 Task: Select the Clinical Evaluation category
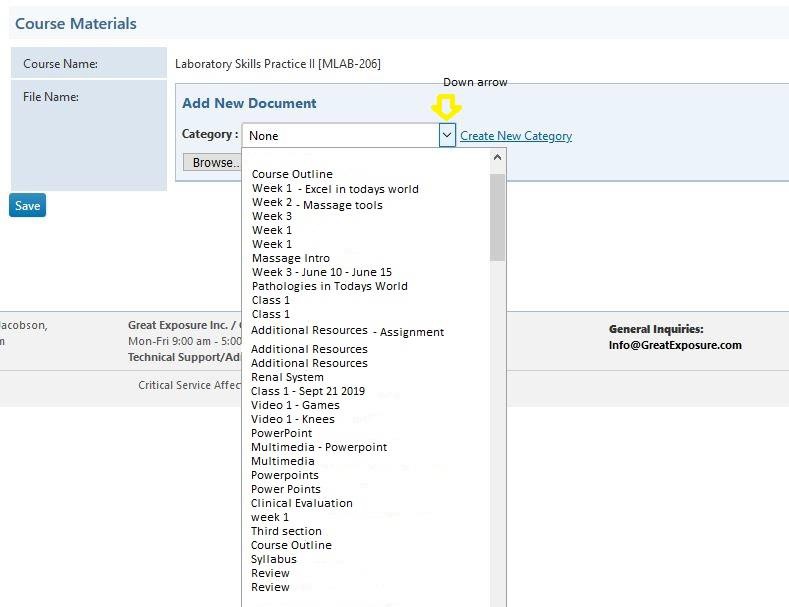pos(301,503)
